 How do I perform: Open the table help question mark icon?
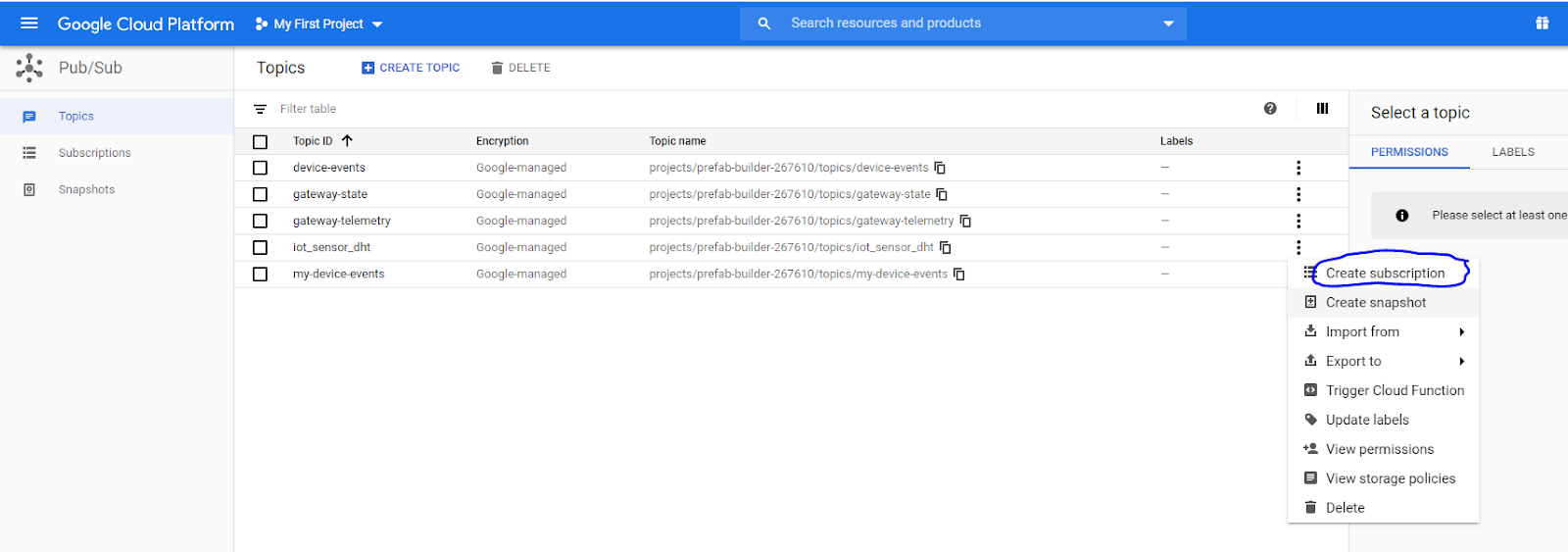[x=1270, y=109]
